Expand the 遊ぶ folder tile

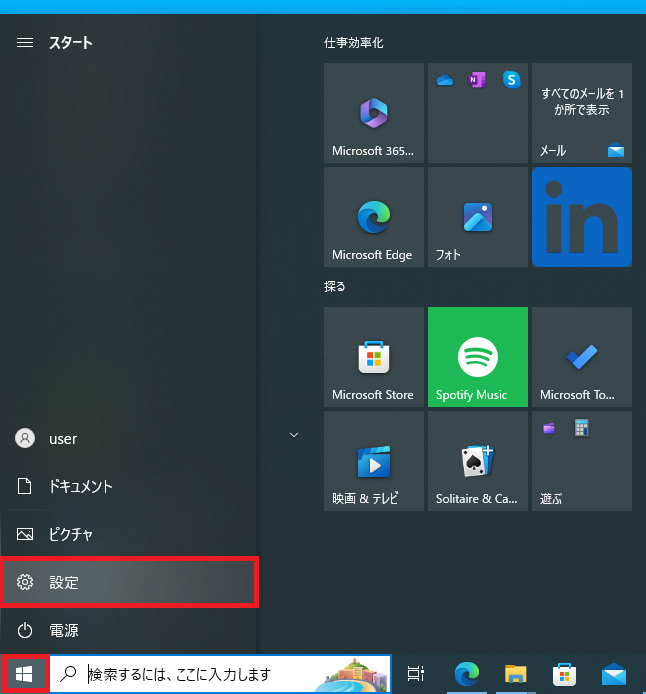tap(581, 461)
